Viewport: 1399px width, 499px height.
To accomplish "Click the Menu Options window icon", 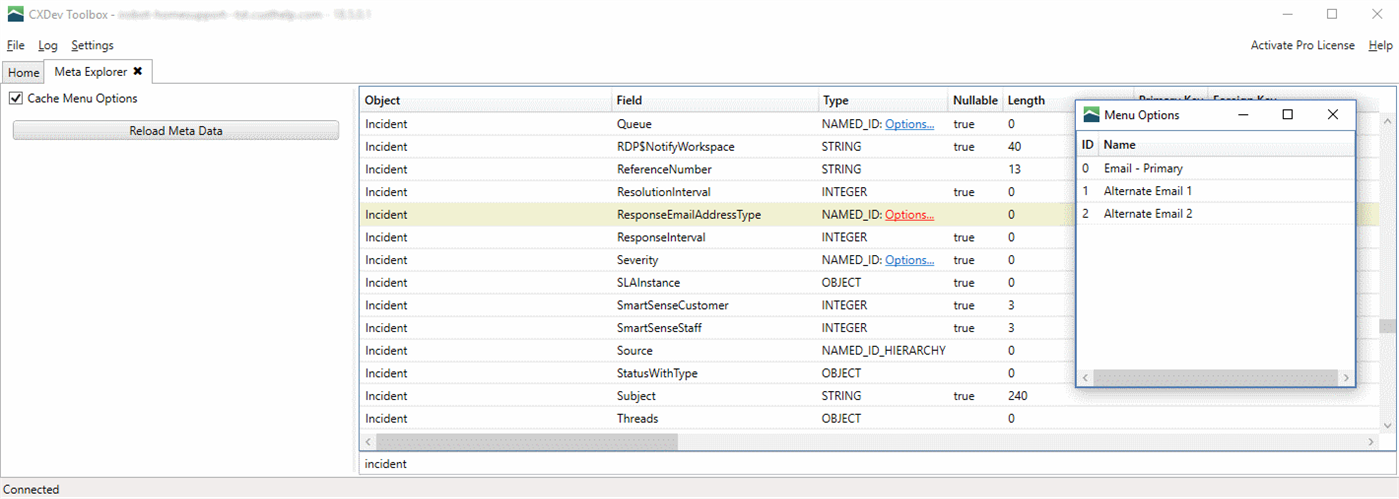I will (1091, 115).
